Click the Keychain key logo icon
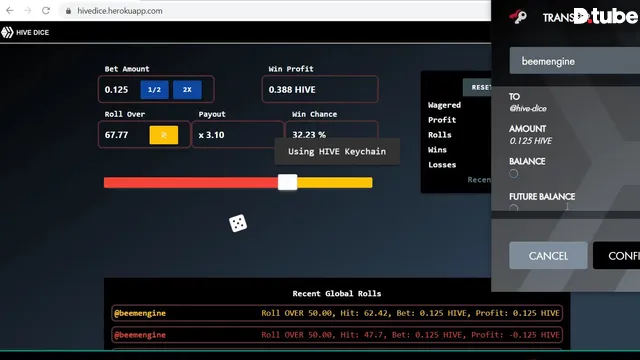The height and width of the screenshot is (360, 640). [518, 17]
